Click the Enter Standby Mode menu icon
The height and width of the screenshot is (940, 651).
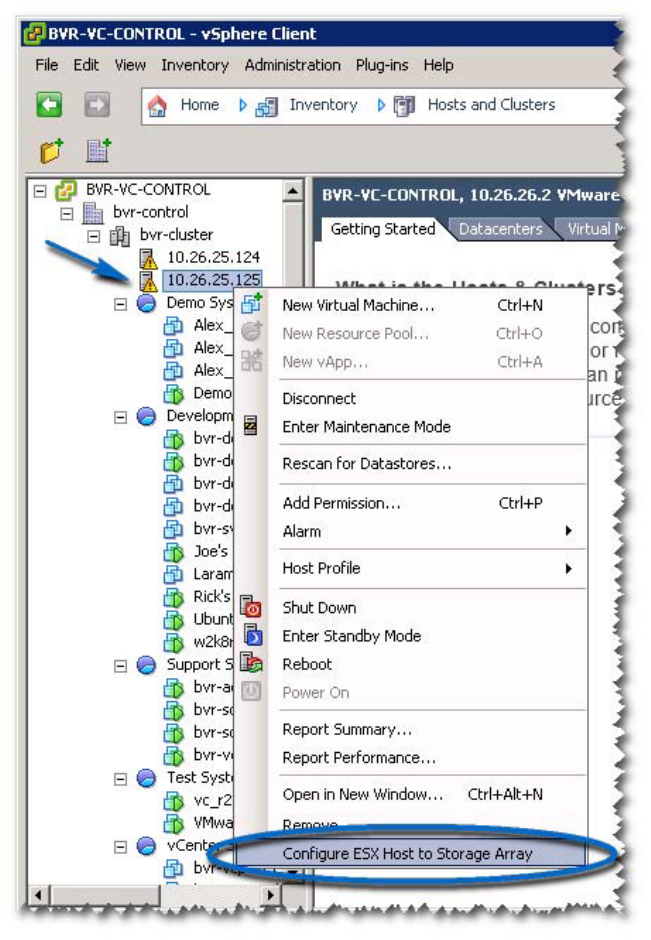pyautogui.click(x=253, y=635)
